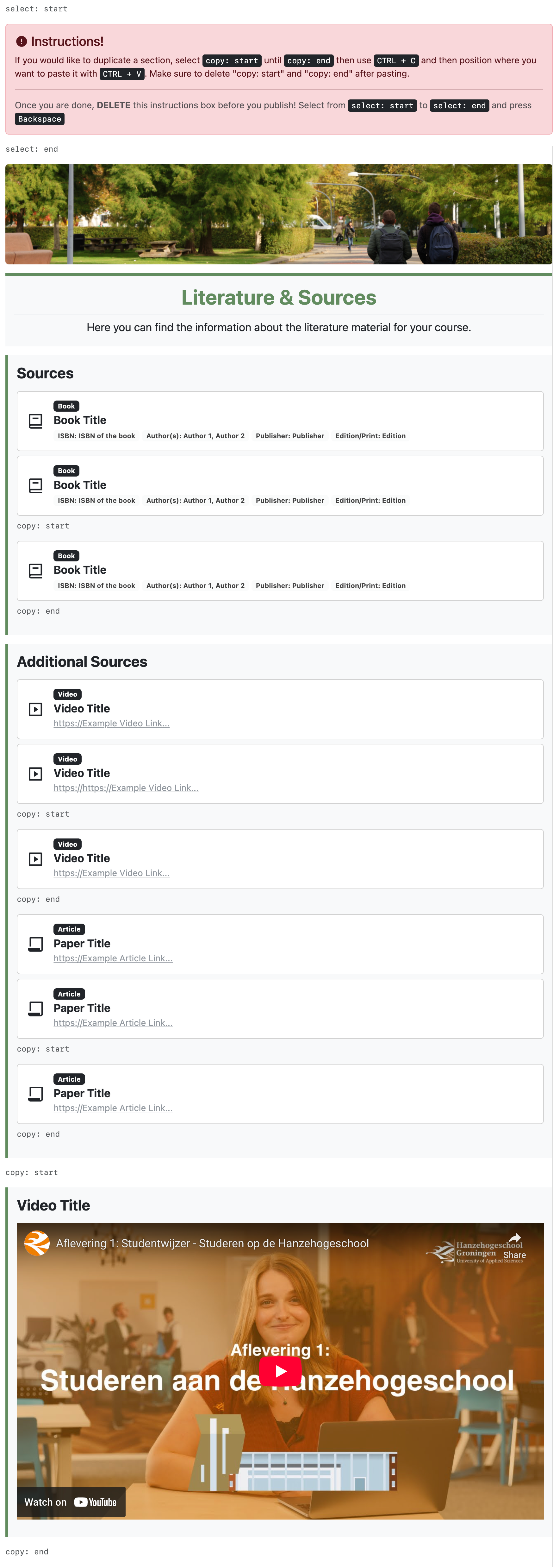Click the Share arrow icon on the video
The width and height of the screenshot is (553, 1568).
[515, 1238]
